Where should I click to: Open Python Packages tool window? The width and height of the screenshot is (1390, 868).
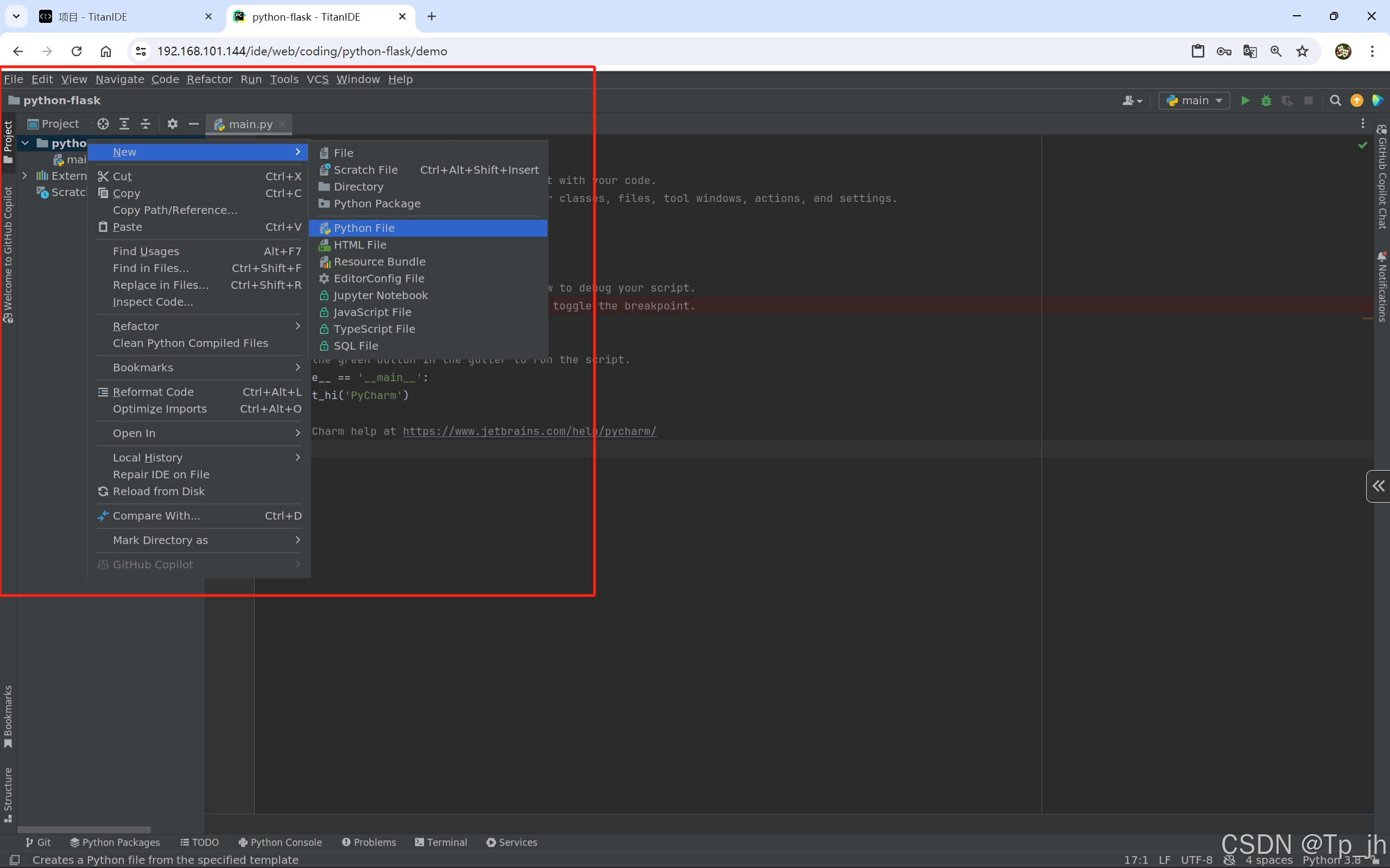click(115, 842)
